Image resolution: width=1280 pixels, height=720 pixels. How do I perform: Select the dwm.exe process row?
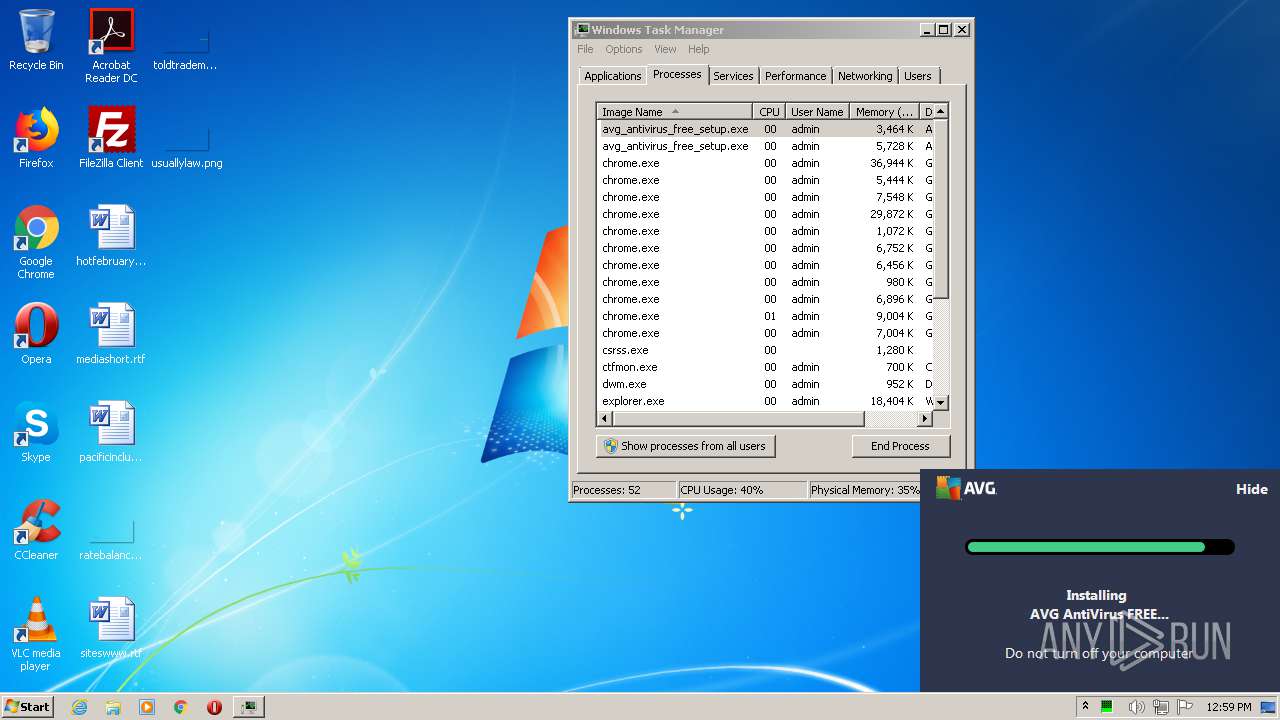point(765,384)
